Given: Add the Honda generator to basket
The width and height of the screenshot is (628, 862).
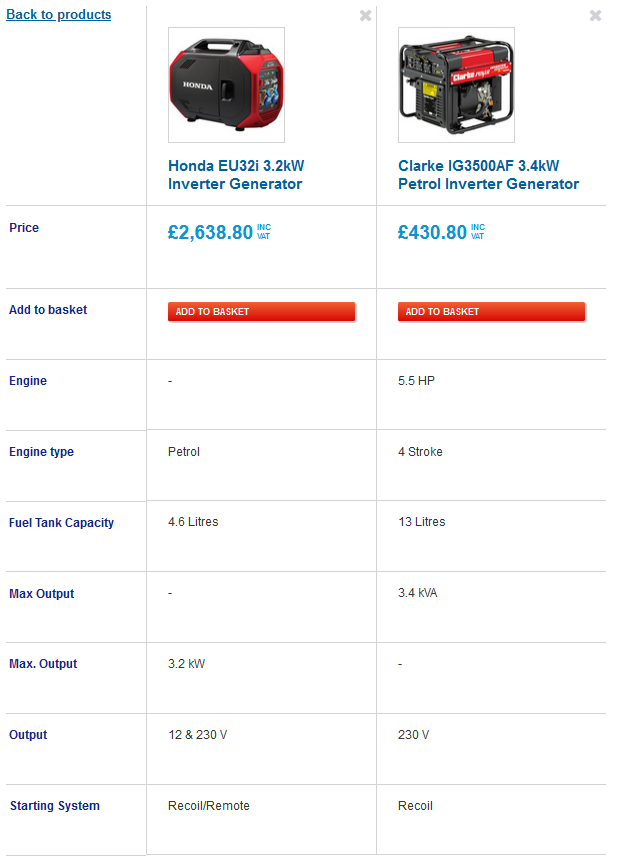Looking at the screenshot, I should point(261,312).
